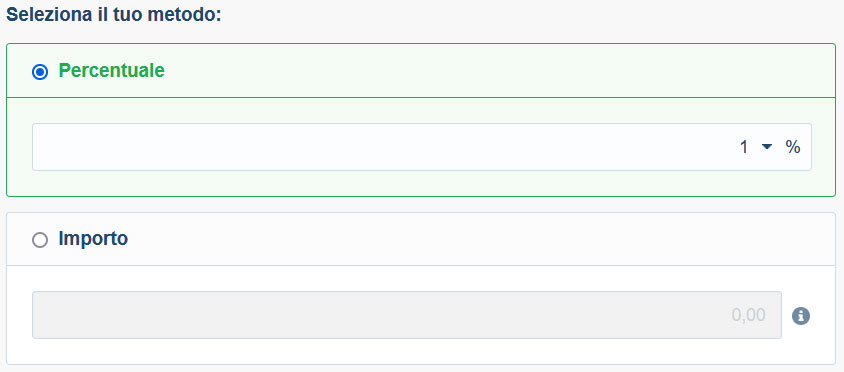Click the empty left side of the percentage selector
The width and height of the screenshot is (844, 372).
coord(215,147)
